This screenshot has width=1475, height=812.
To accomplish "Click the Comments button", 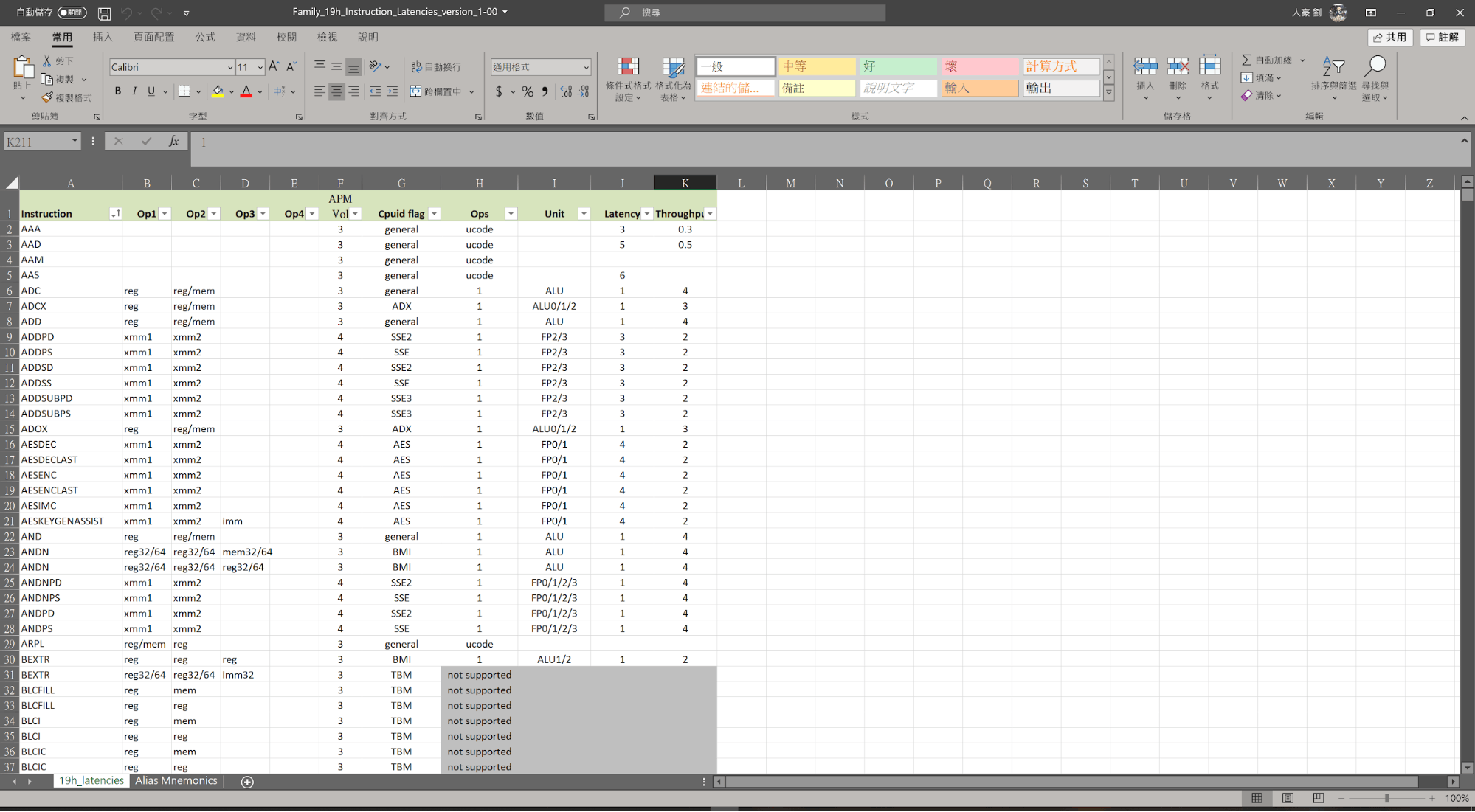I will coord(1442,37).
